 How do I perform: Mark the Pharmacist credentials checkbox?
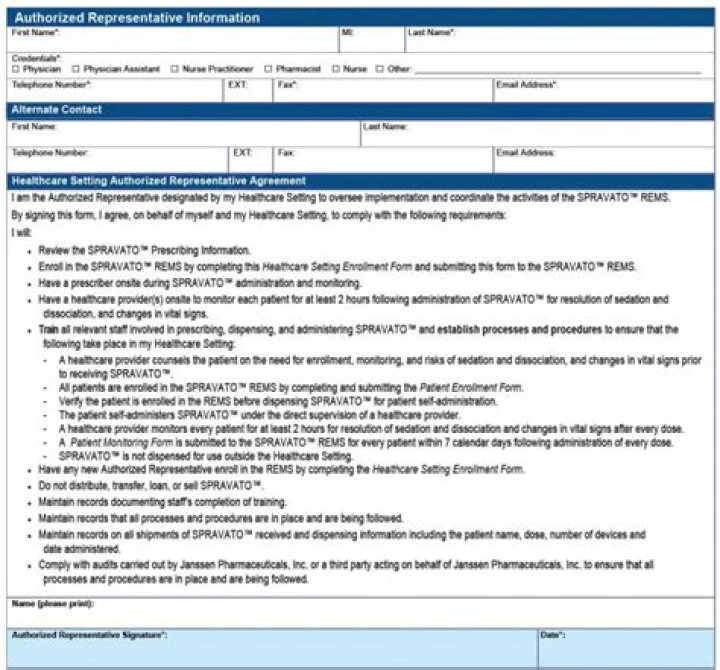268,69
